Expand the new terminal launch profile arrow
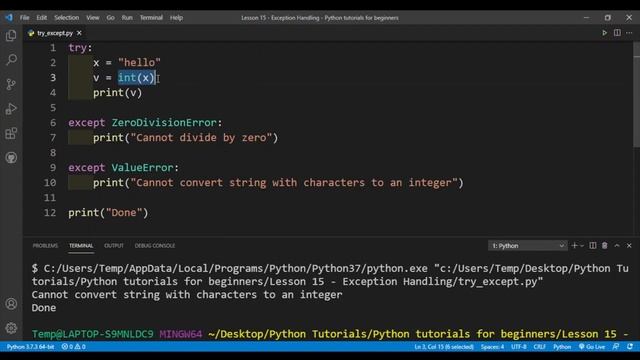The image size is (640, 360). click(x=582, y=245)
